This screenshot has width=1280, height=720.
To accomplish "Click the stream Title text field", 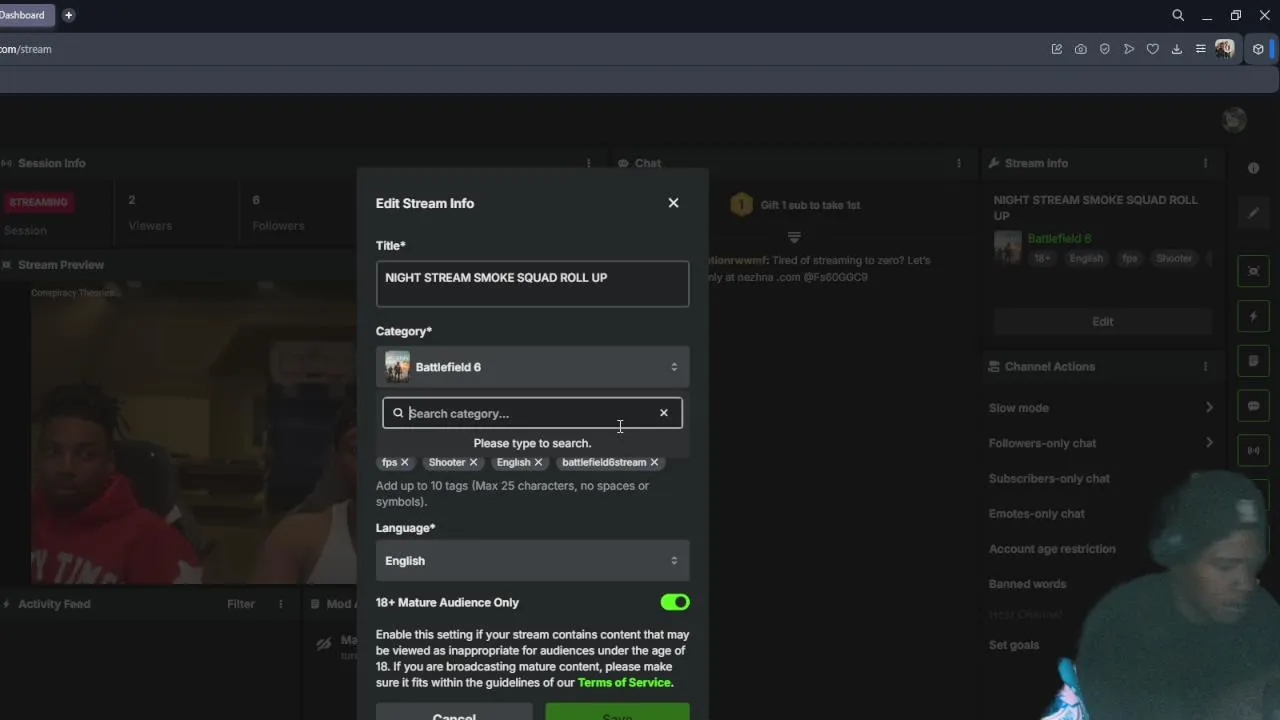I will click(x=532, y=284).
